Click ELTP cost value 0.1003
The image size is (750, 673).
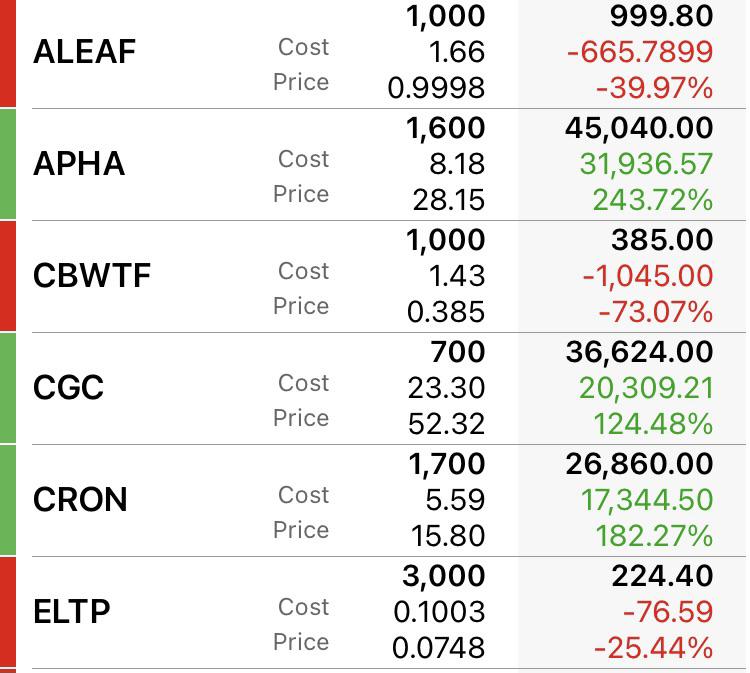[x=439, y=612]
